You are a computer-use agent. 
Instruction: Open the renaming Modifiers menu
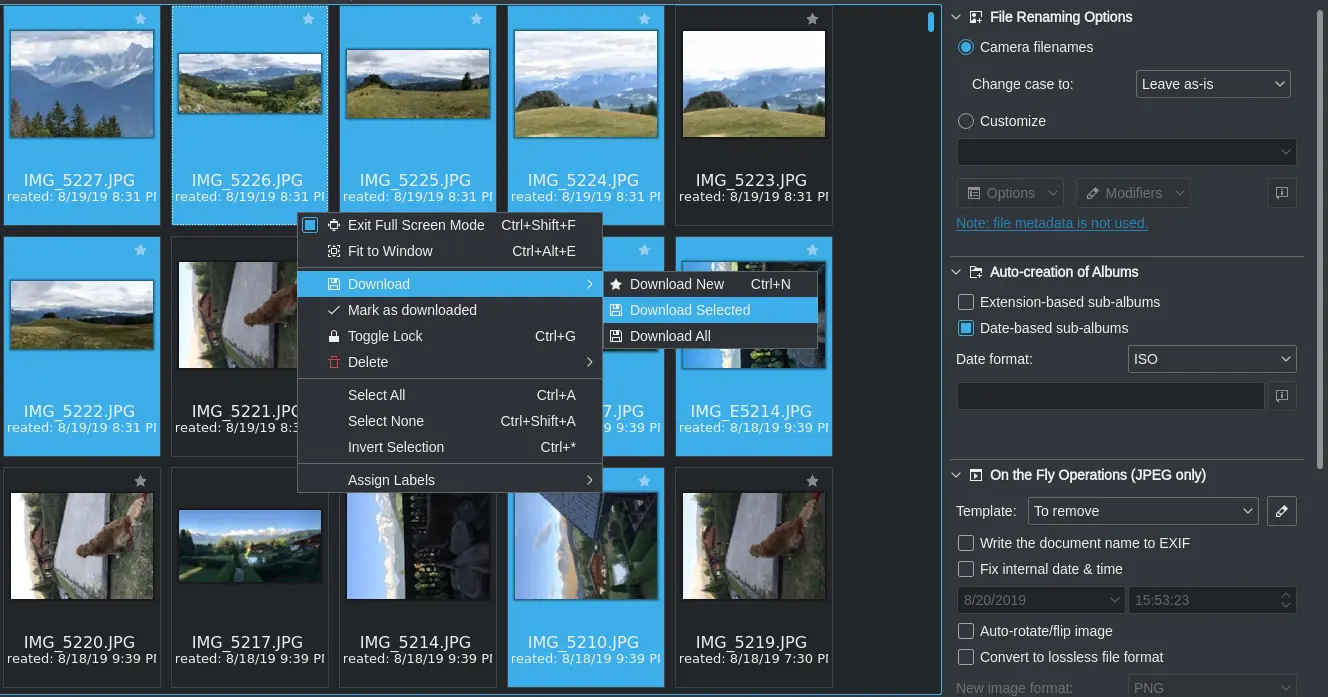[1132, 193]
